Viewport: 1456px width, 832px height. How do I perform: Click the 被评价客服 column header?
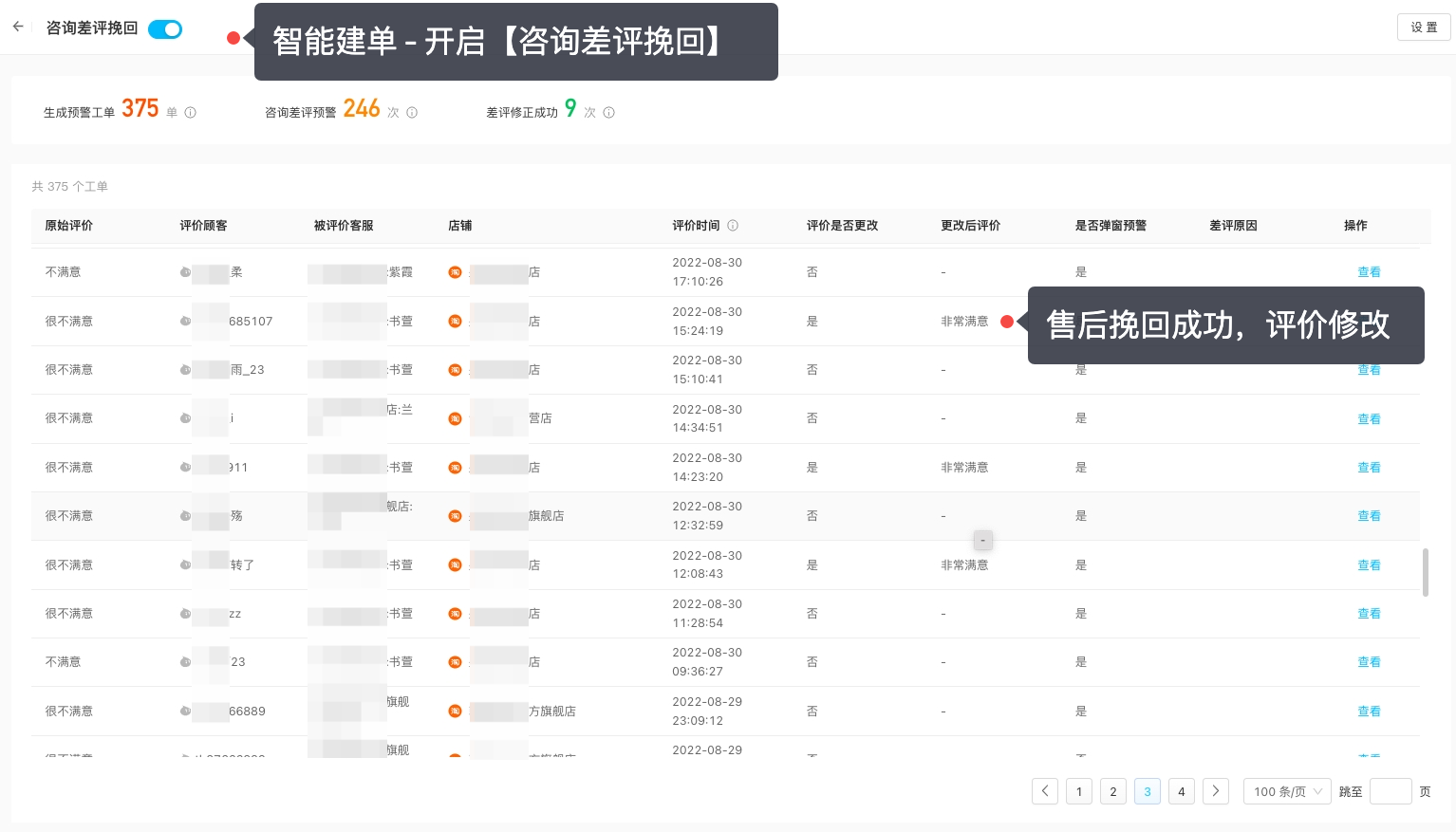[x=344, y=226]
